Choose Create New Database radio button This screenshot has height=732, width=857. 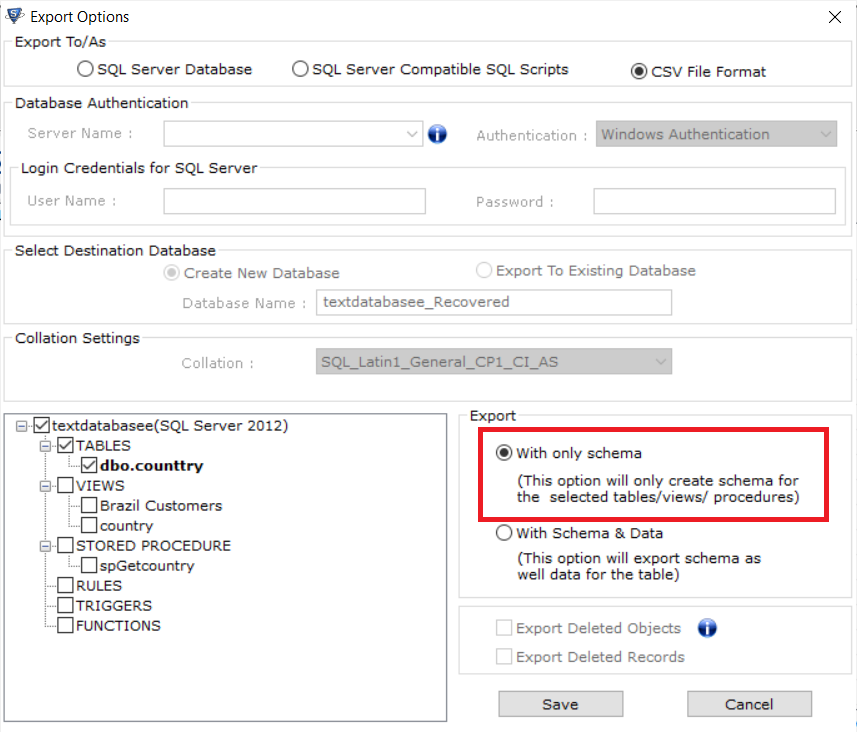172,273
